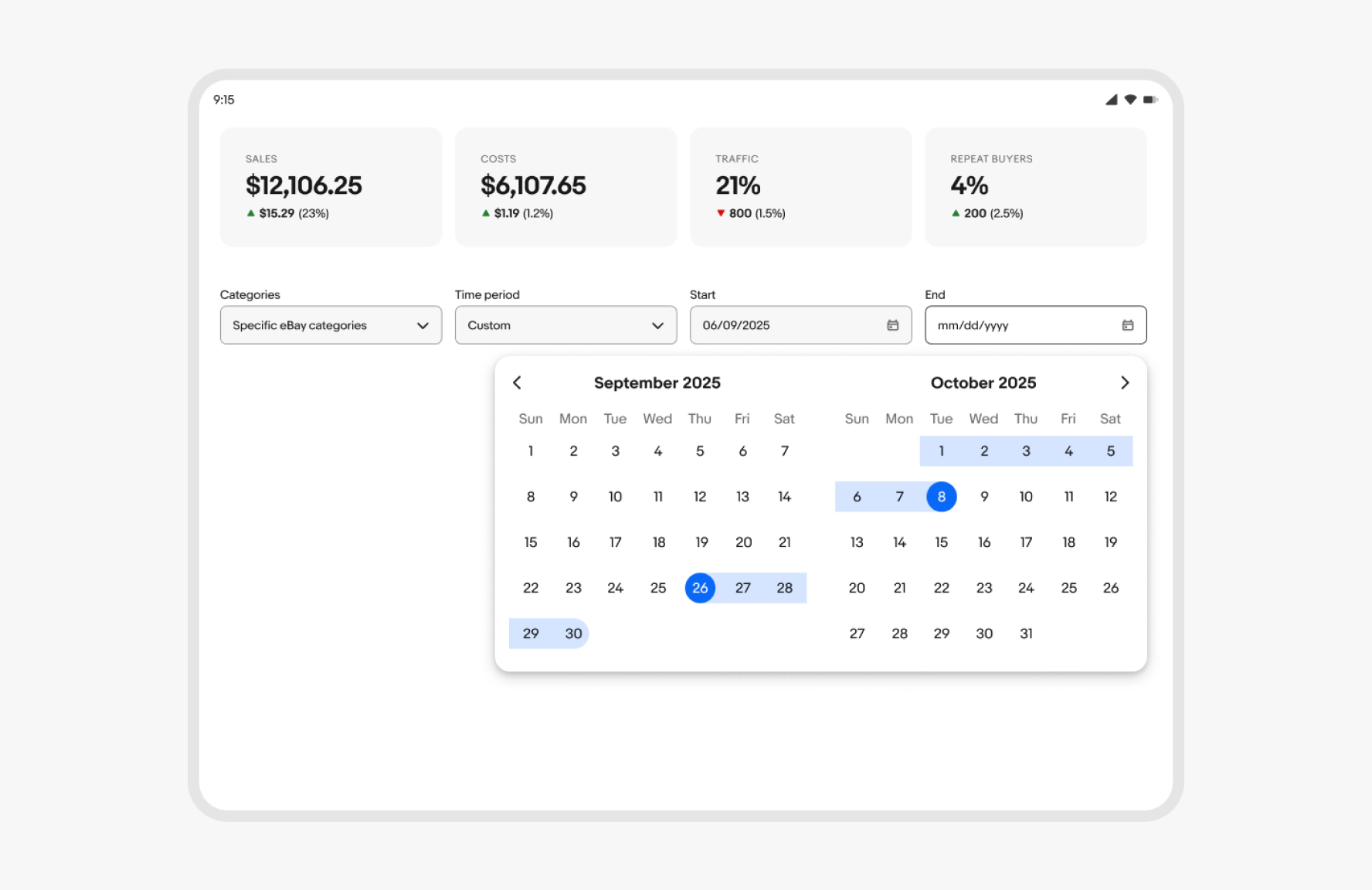Image resolution: width=1372 pixels, height=890 pixels.
Task: Go to next month with right chevron
Action: [x=1125, y=382]
